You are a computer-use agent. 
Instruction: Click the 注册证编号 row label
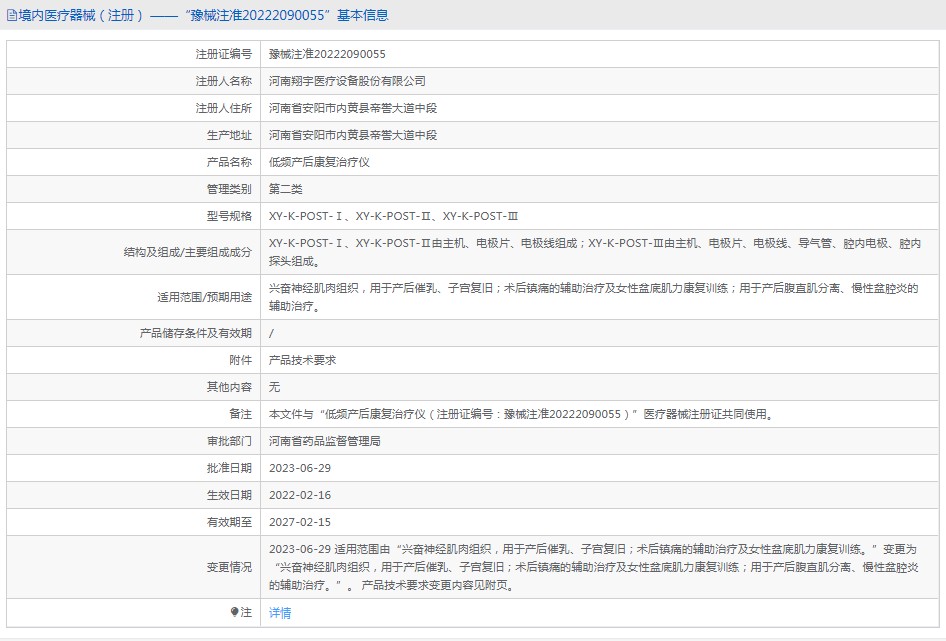223,54
